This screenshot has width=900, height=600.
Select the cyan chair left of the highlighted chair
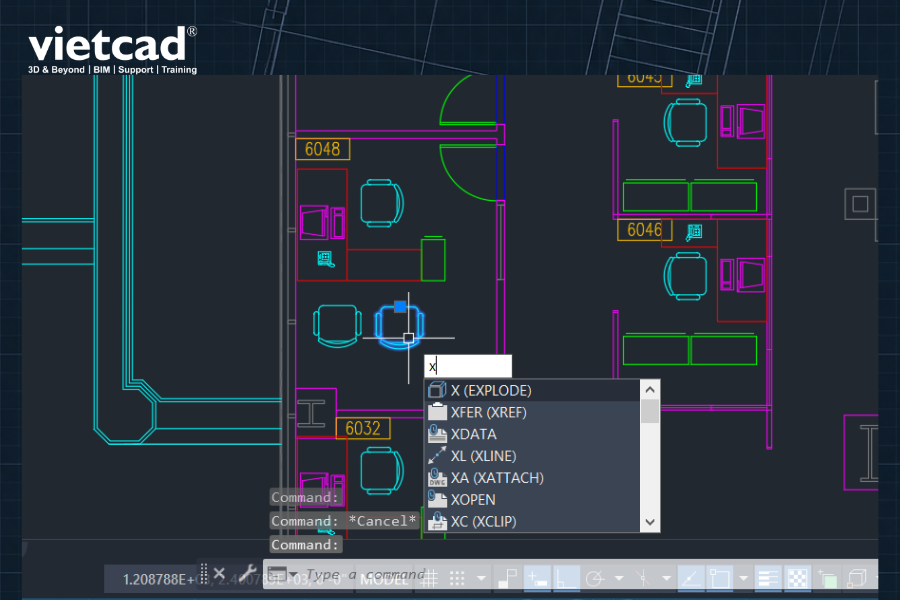[338, 326]
